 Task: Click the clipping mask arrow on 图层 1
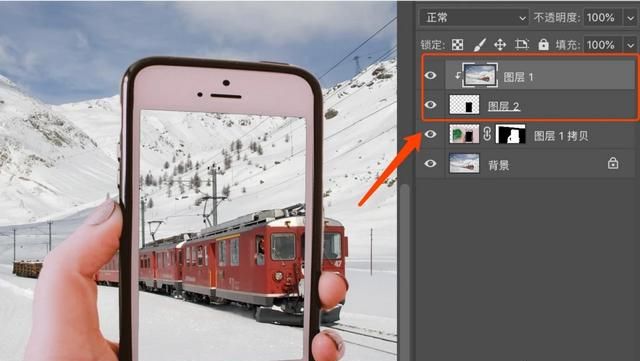[x=458, y=76]
